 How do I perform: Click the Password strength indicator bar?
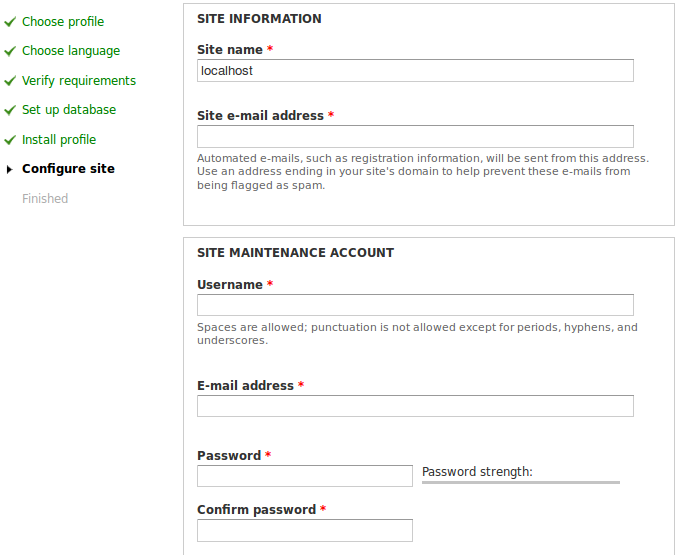520,482
